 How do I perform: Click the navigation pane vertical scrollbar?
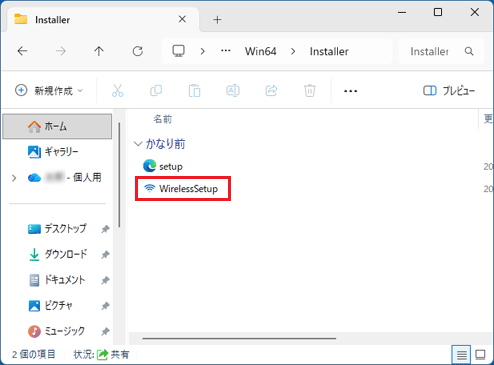(119, 175)
